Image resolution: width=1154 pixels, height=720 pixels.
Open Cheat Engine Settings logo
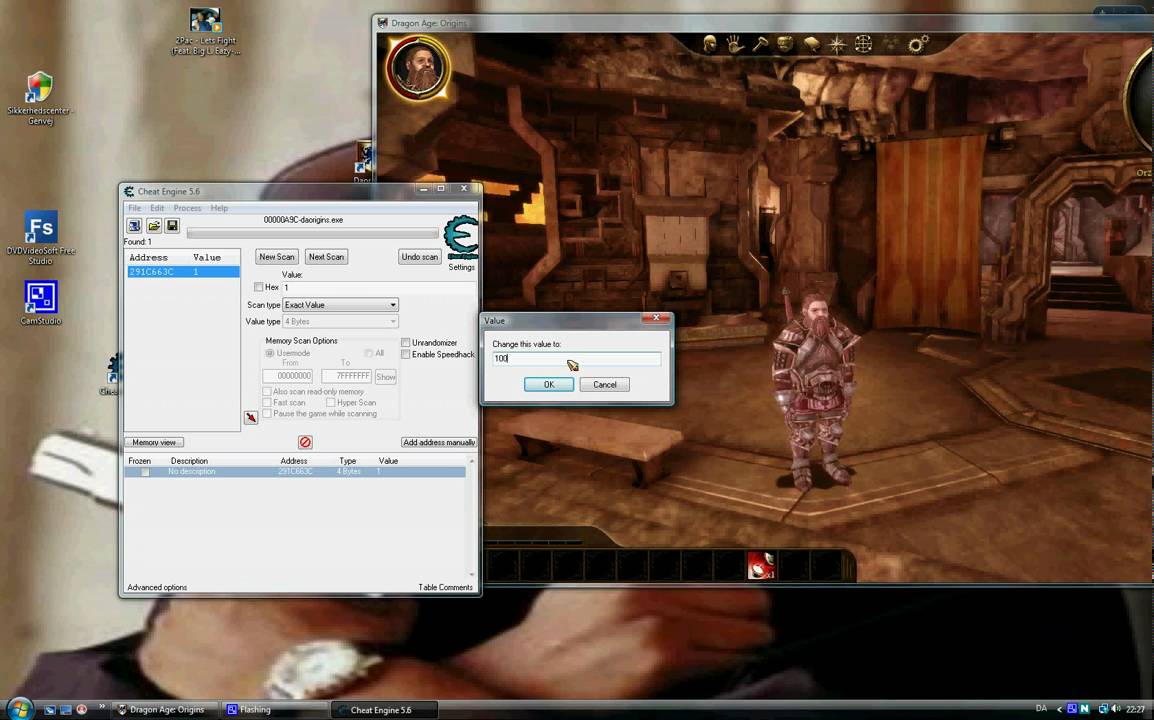pyautogui.click(x=461, y=237)
